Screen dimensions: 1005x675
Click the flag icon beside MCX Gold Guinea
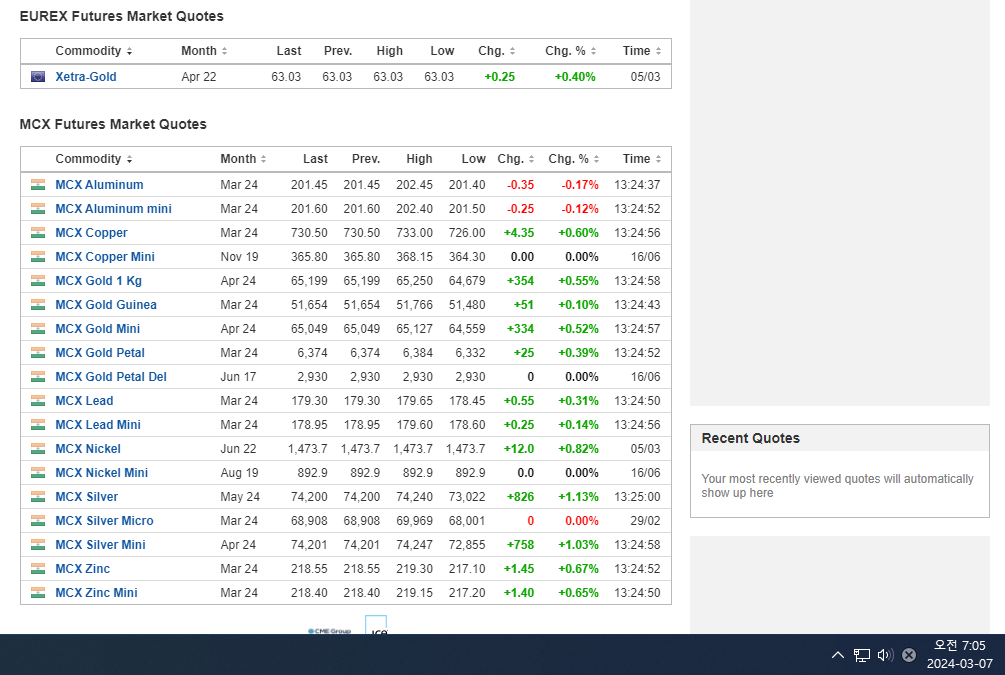[x=38, y=304]
